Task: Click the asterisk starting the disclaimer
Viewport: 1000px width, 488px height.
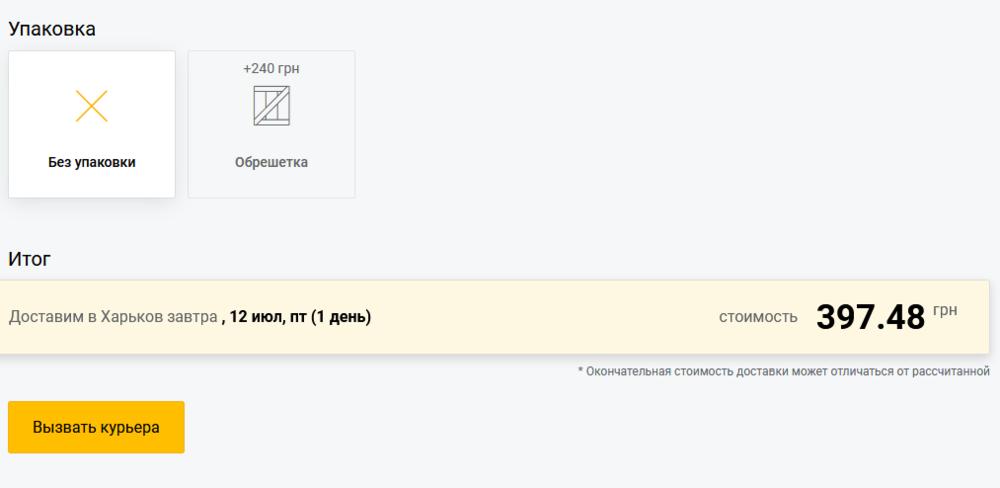Action: pos(580,372)
